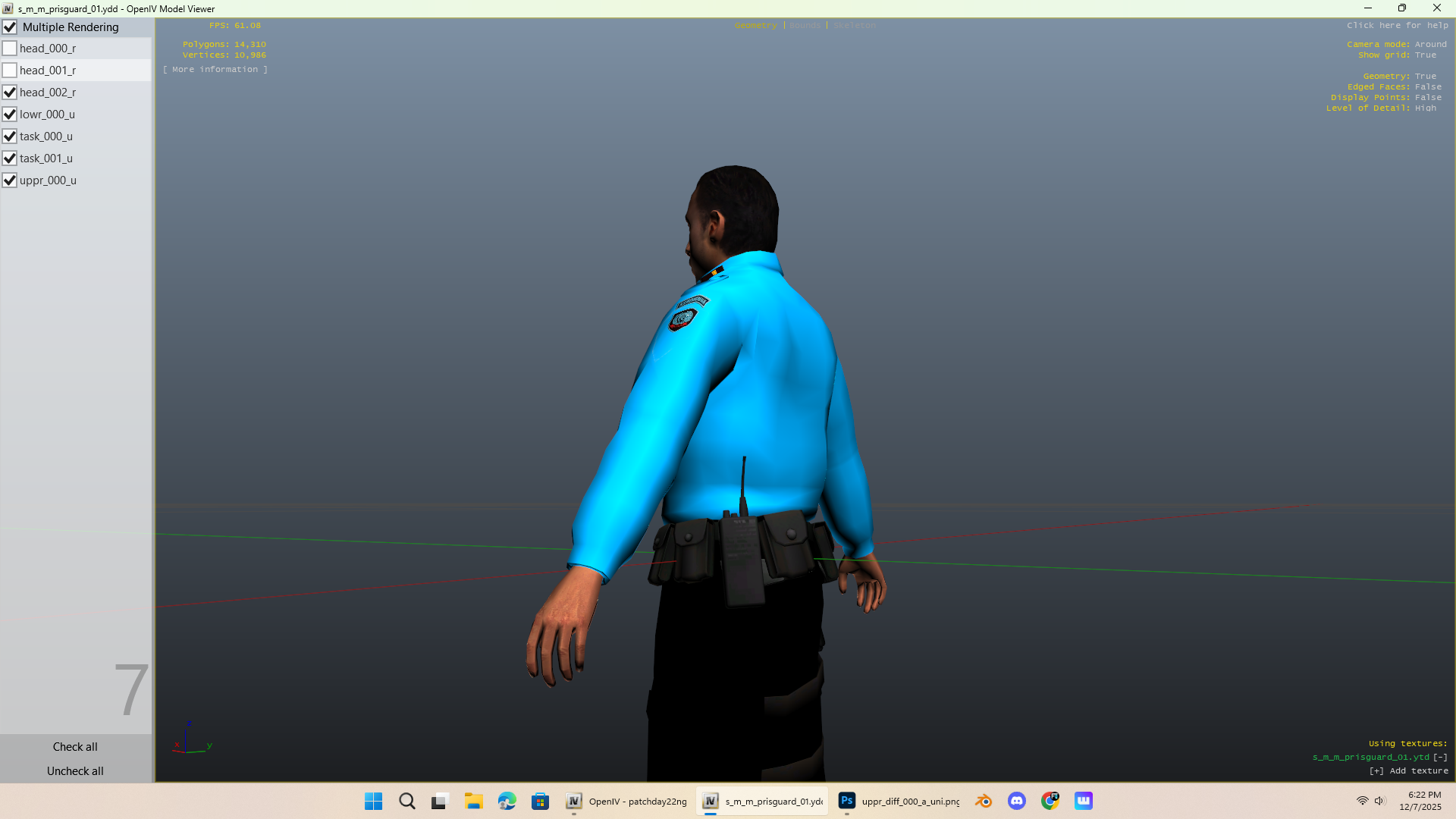Image resolution: width=1456 pixels, height=819 pixels.
Task: Disable the task_001_u checkbox
Action: click(10, 158)
